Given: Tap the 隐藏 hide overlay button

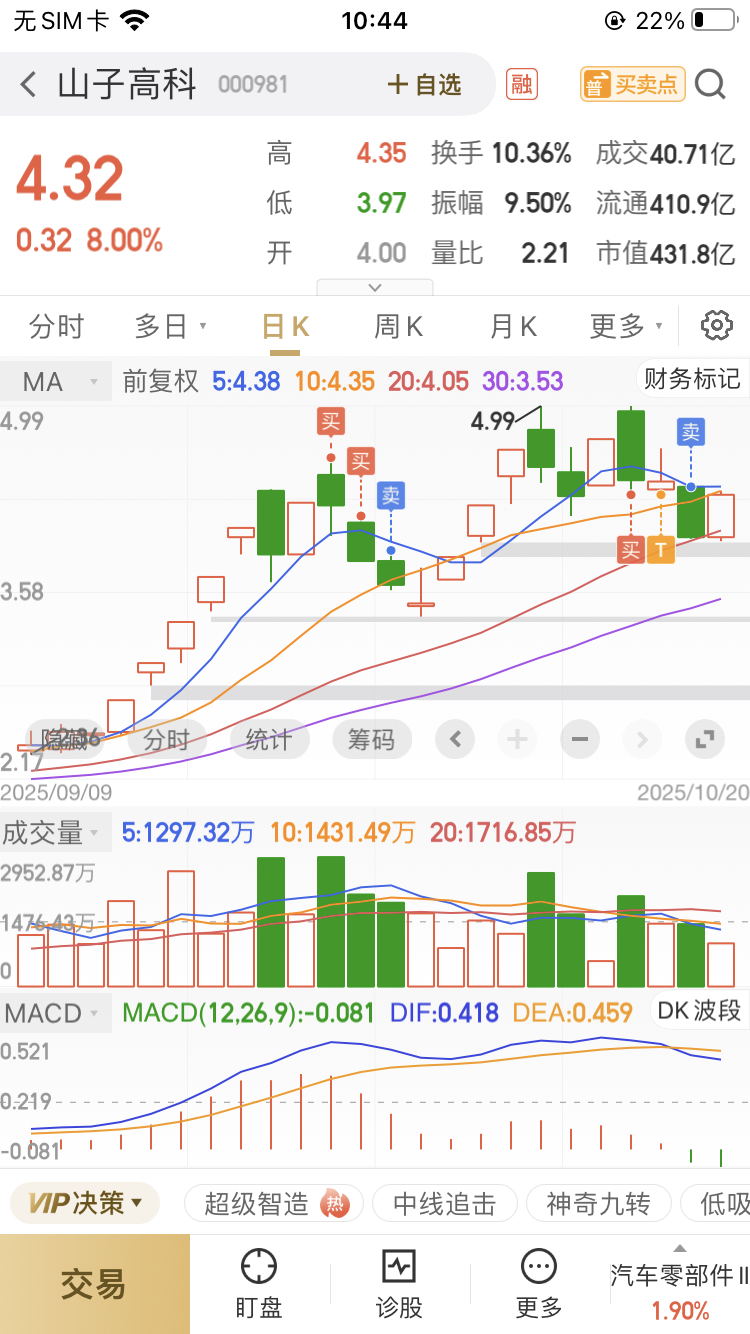Looking at the screenshot, I should pos(65,740).
